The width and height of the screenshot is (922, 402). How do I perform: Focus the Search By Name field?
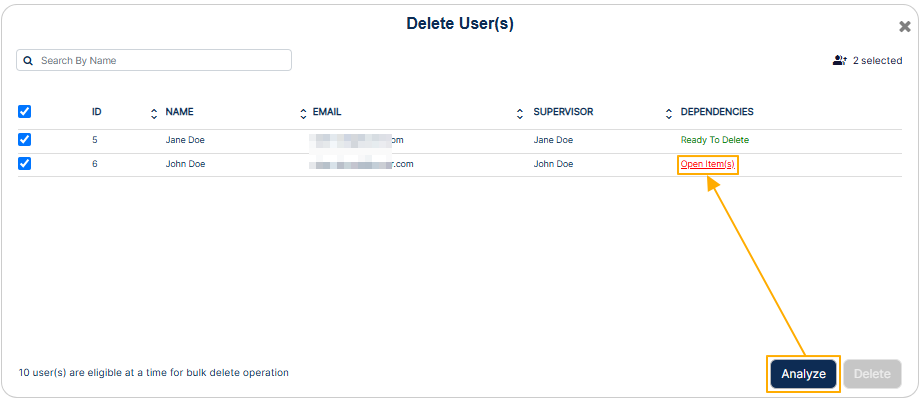(x=154, y=61)
